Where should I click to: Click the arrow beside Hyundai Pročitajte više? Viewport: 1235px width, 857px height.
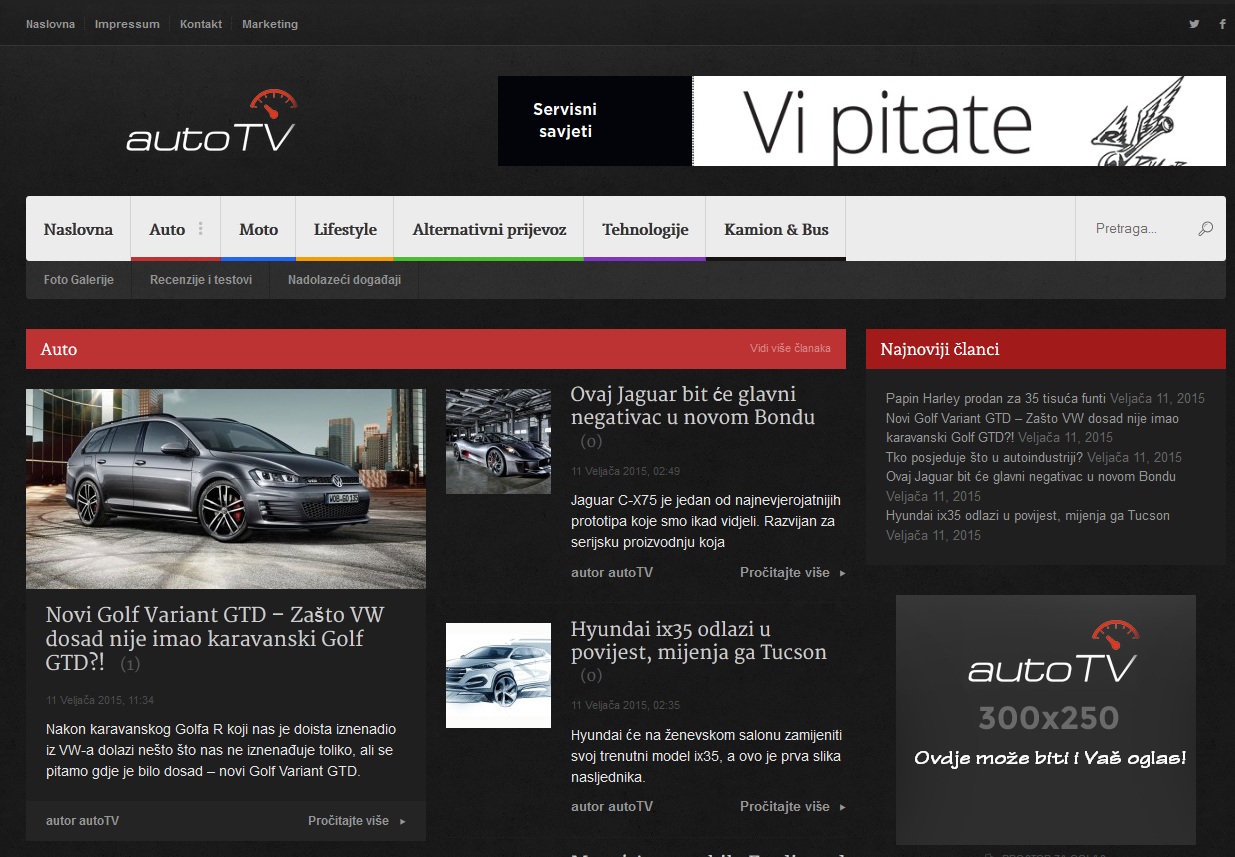(x=843, y=808)
